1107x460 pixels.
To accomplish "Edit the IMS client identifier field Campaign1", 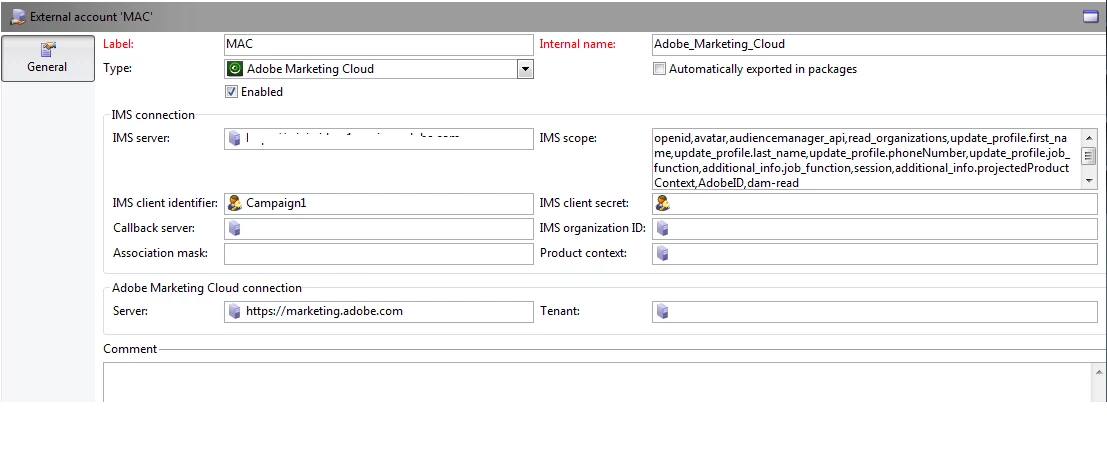I will (x=378, y=203).
